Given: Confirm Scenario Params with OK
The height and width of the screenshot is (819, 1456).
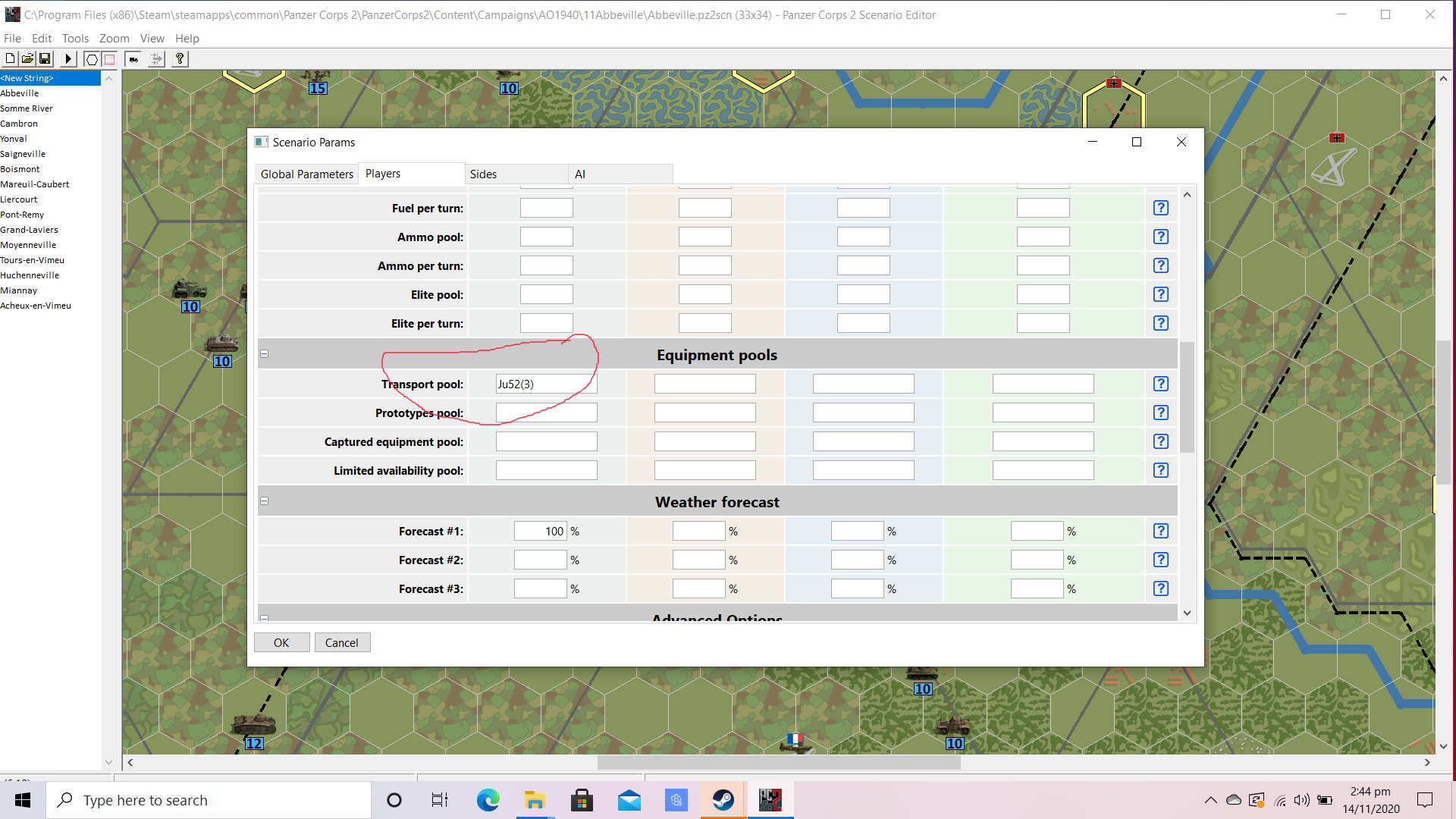Looking at the screenshot, I should [x=281, y=642].
